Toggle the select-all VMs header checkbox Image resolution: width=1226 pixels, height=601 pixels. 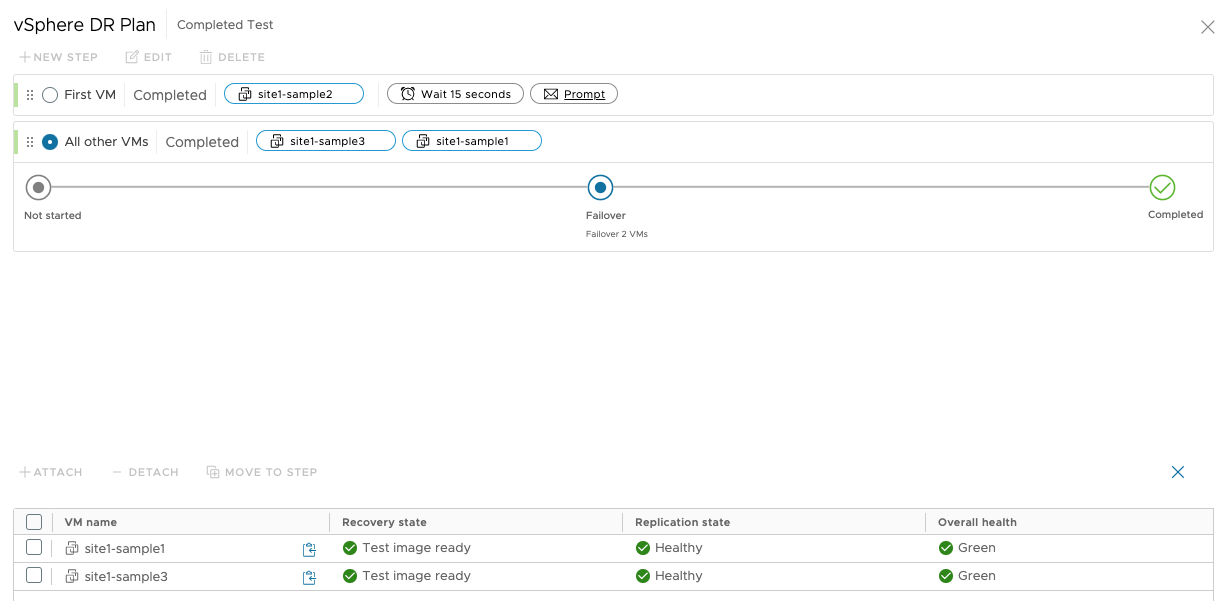pos(34,522)
